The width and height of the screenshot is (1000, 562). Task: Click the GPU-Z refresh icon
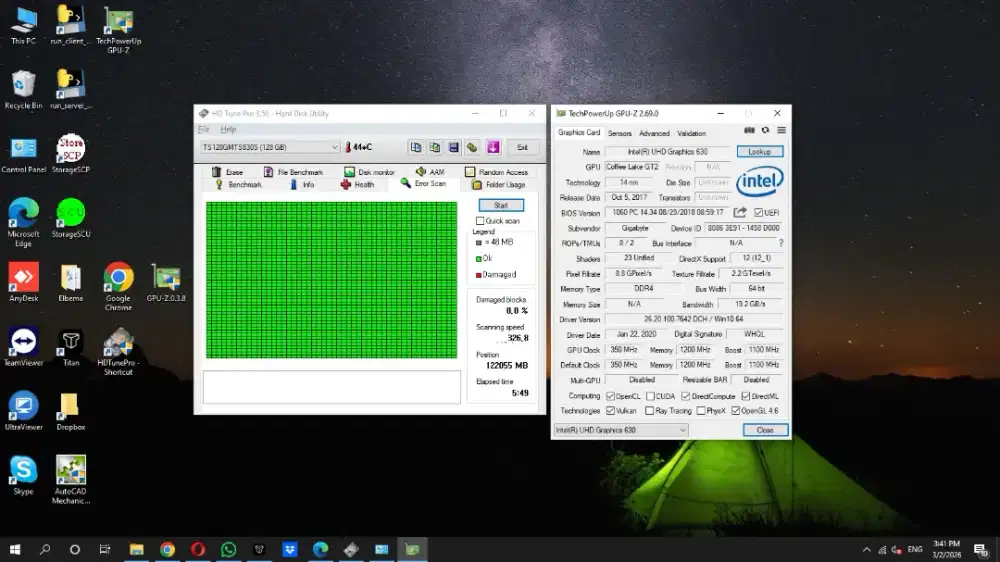tap(765, 131)
